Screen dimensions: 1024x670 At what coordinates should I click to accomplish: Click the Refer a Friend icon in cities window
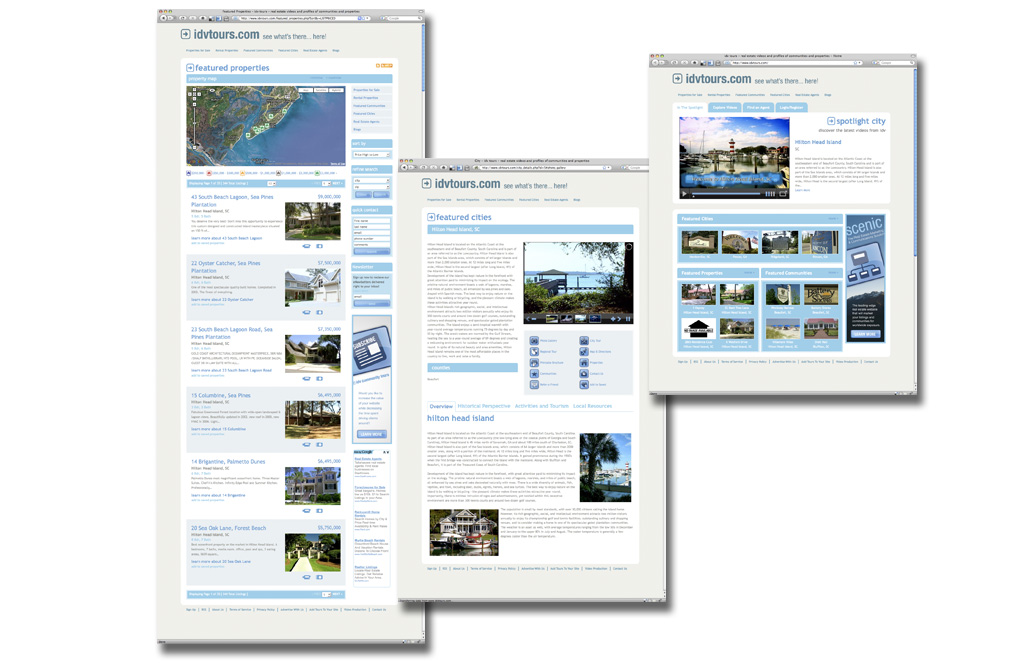click(x=534, y=385)
